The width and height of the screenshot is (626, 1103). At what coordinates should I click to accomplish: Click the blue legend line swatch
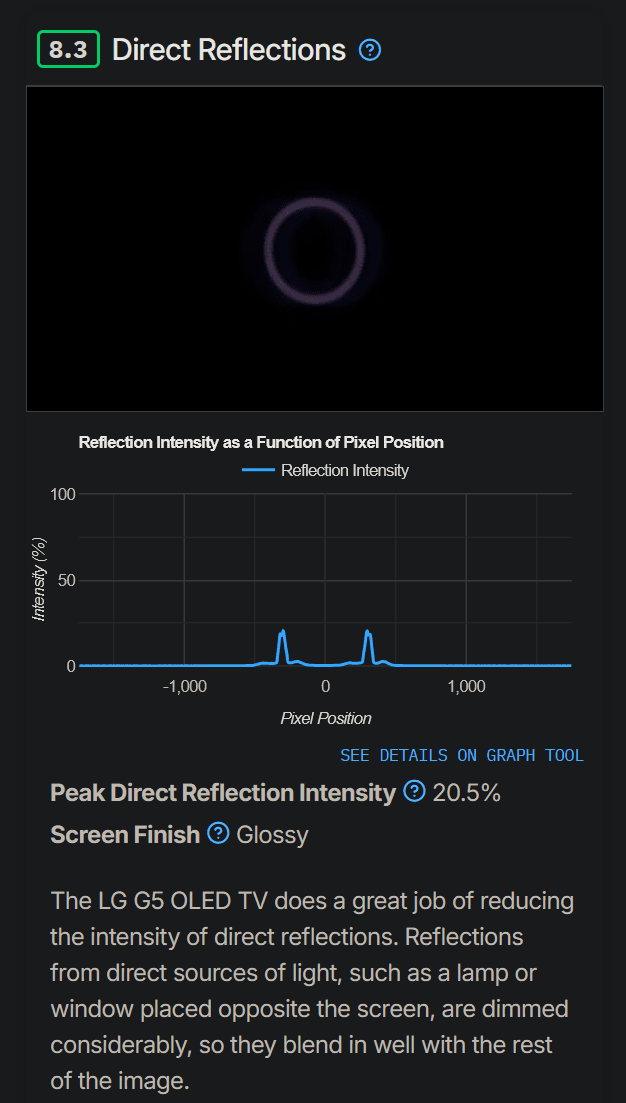tap(258, 470)
